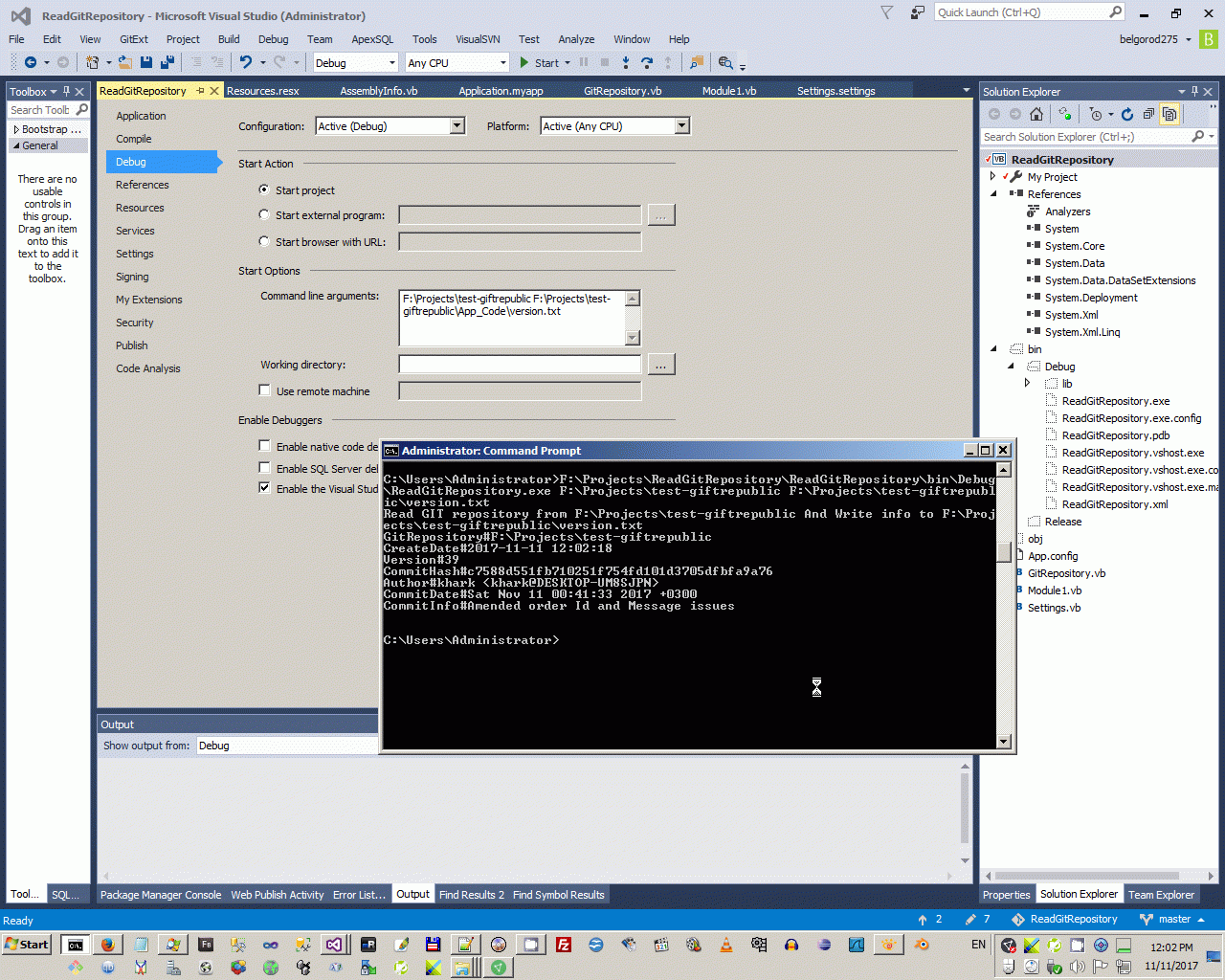Image resolution: width=1225 pixels, height=980 pixels.
Task: Pin the Toolbox panel with pushpin icon
Action: tap(66, 91)
